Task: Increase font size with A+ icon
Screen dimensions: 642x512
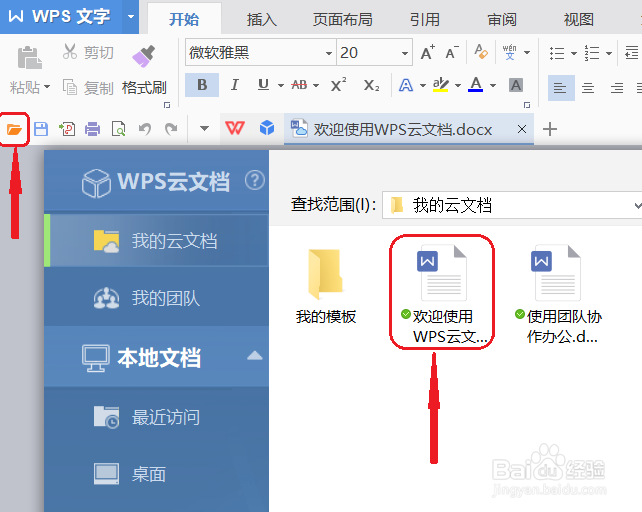Action: pyautogui.click(x=428, y=52)
